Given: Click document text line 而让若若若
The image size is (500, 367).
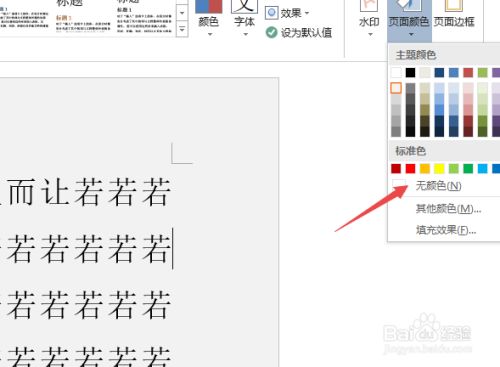Looking at the screenshot, I should 89,192.
